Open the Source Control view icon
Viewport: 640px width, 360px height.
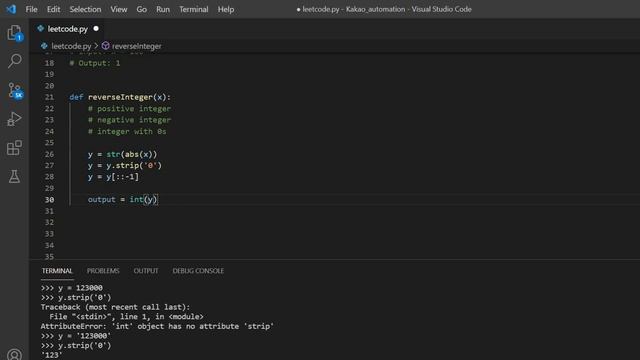tap(14, 90)
